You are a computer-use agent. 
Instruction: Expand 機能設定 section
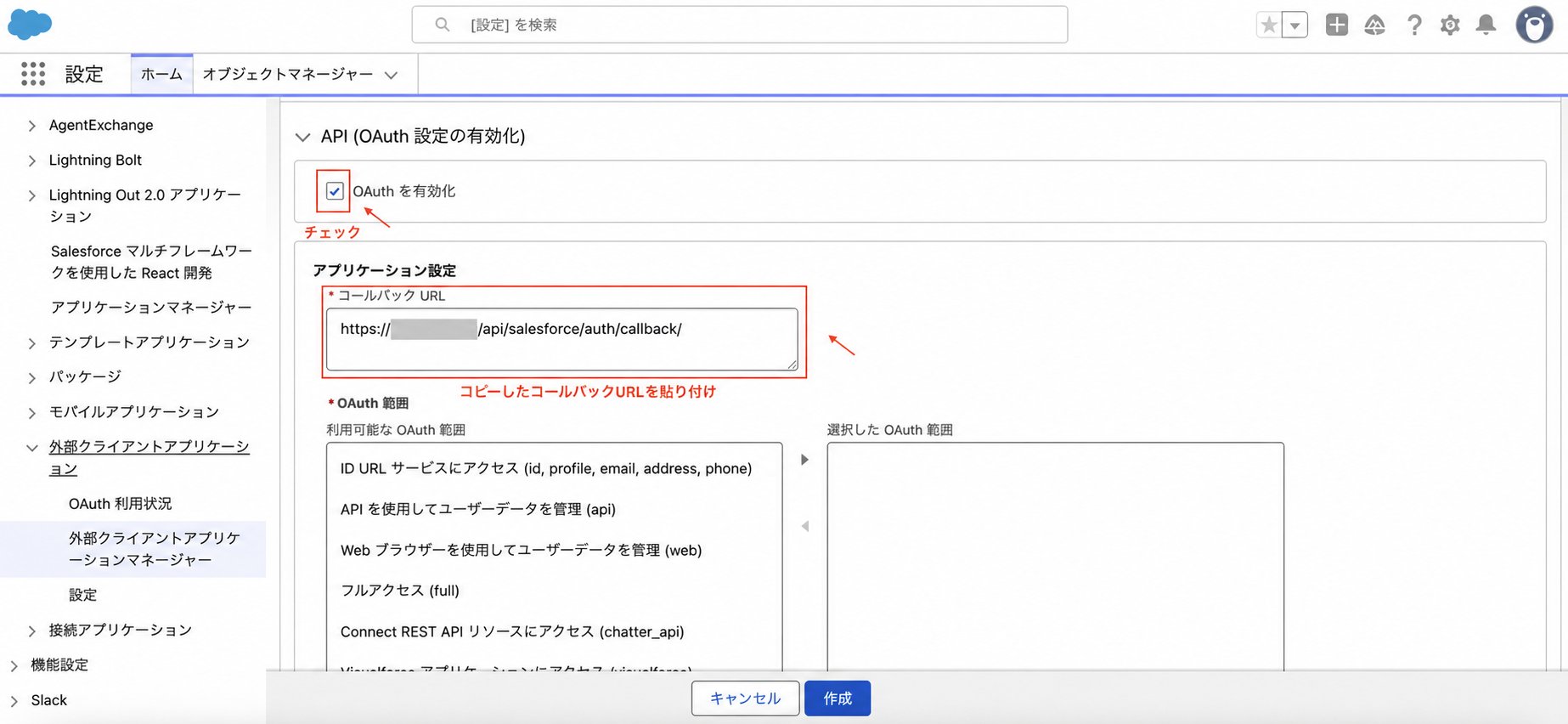[x=14, y=665]
